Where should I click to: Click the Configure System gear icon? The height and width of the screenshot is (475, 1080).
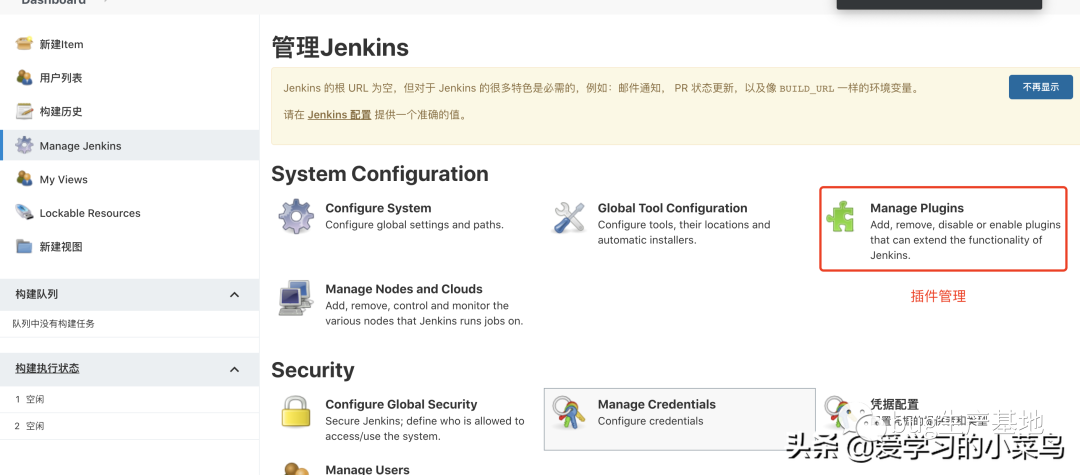pyautogui.click(x=296, y=216)
